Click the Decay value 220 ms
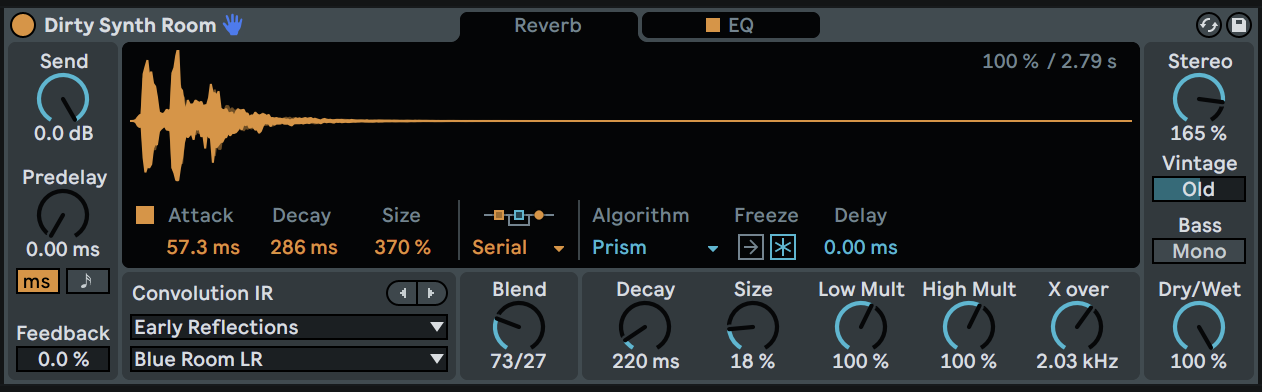1262x392 pixels. 645,361
